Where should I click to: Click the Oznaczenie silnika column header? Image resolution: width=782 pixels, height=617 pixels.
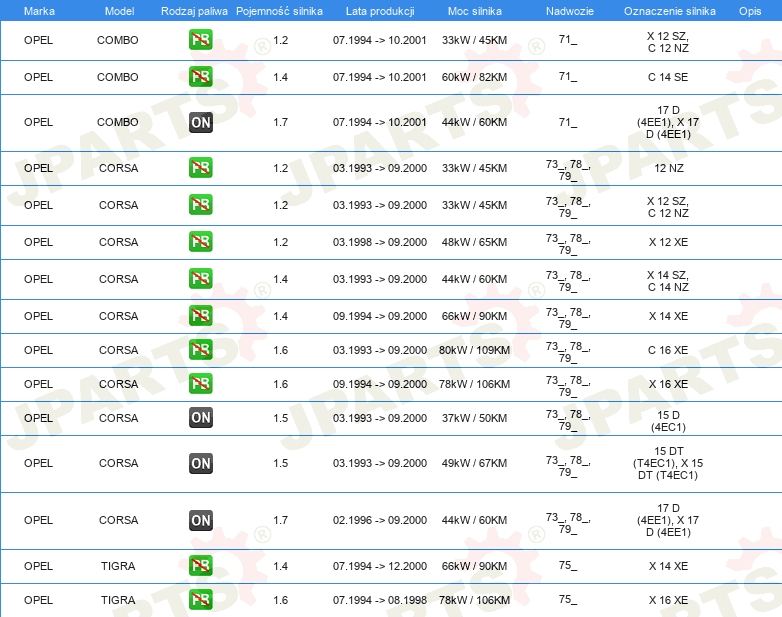670,11
